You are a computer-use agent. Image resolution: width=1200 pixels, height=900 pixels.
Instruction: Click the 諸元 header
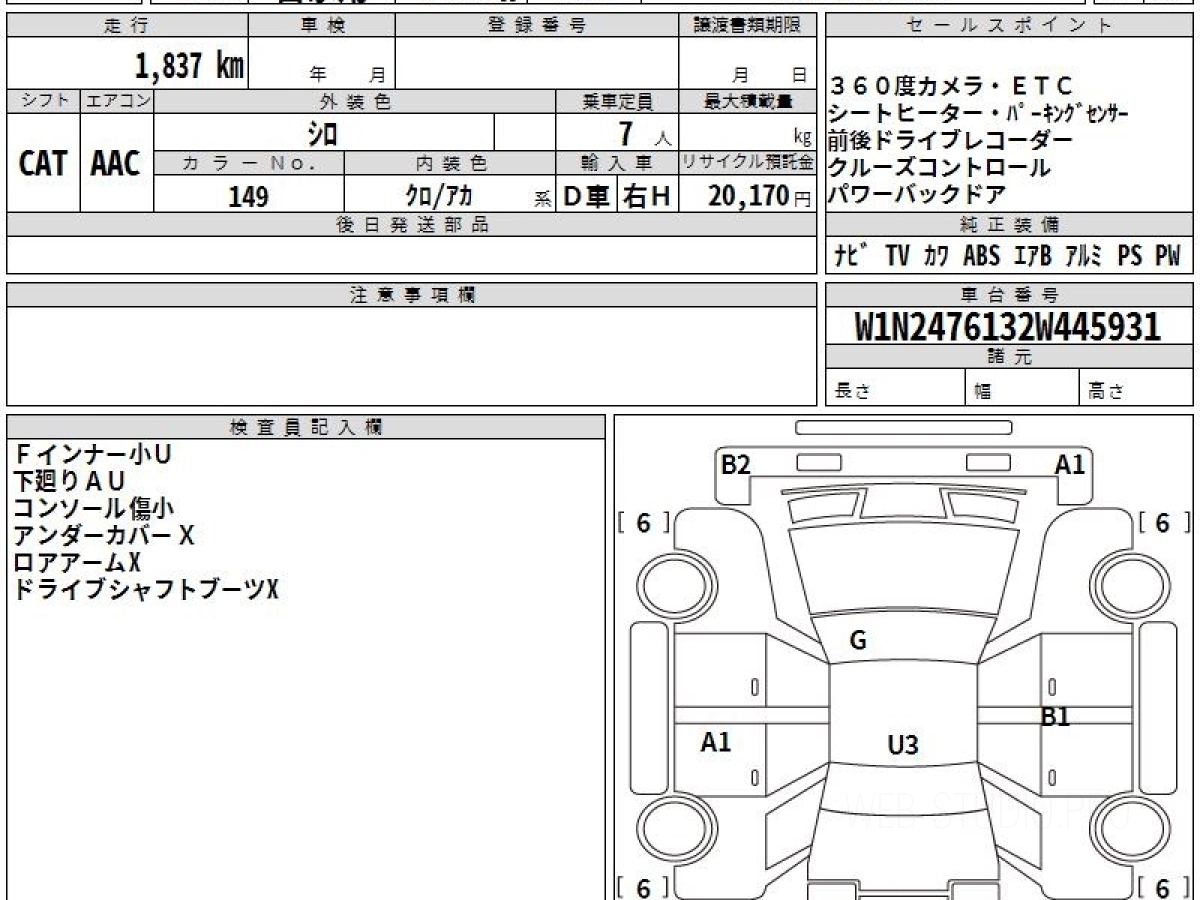[x=1009, y=357]
